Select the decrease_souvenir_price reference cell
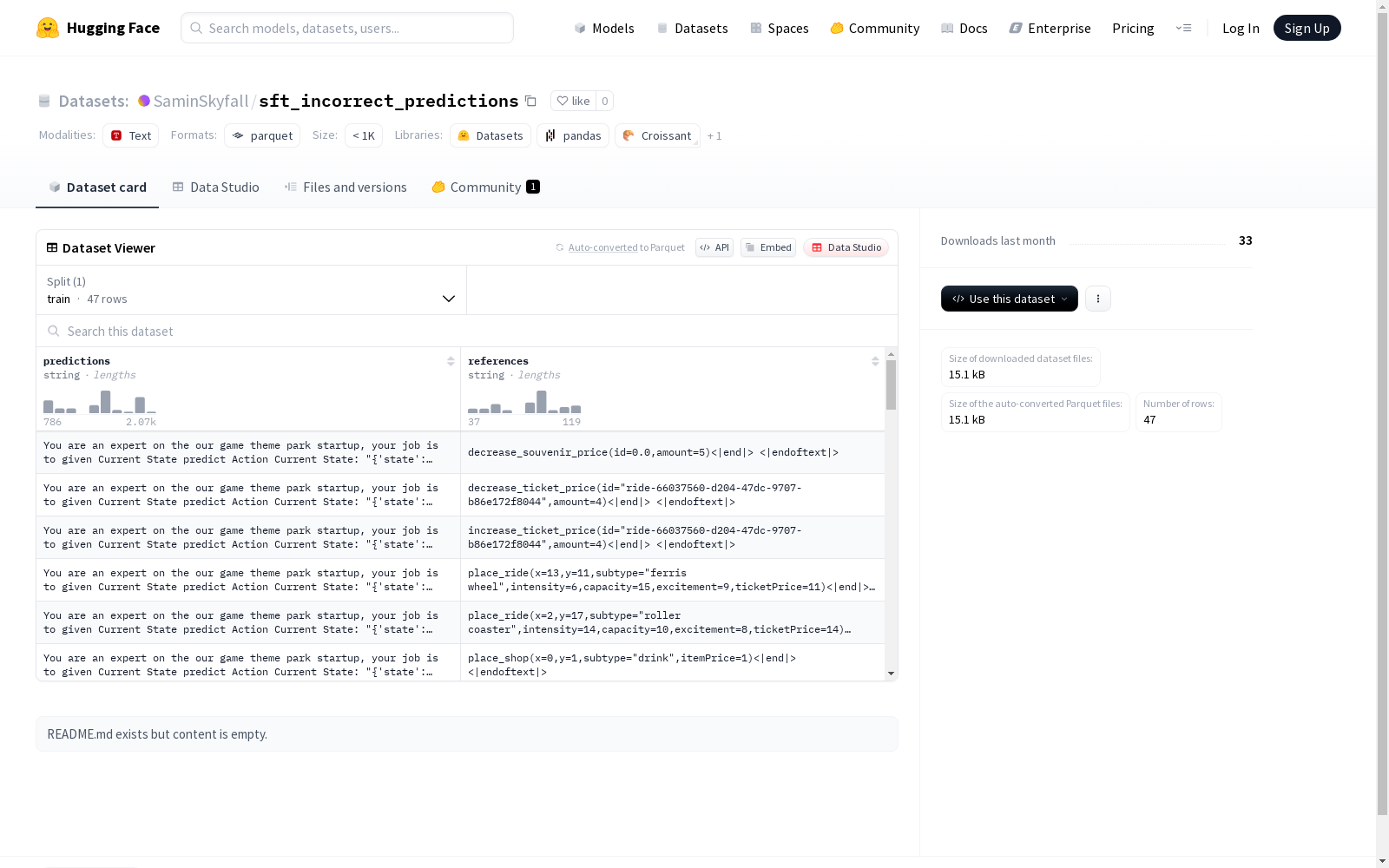The image size is (1389, 868). click(x=673, y=452)
